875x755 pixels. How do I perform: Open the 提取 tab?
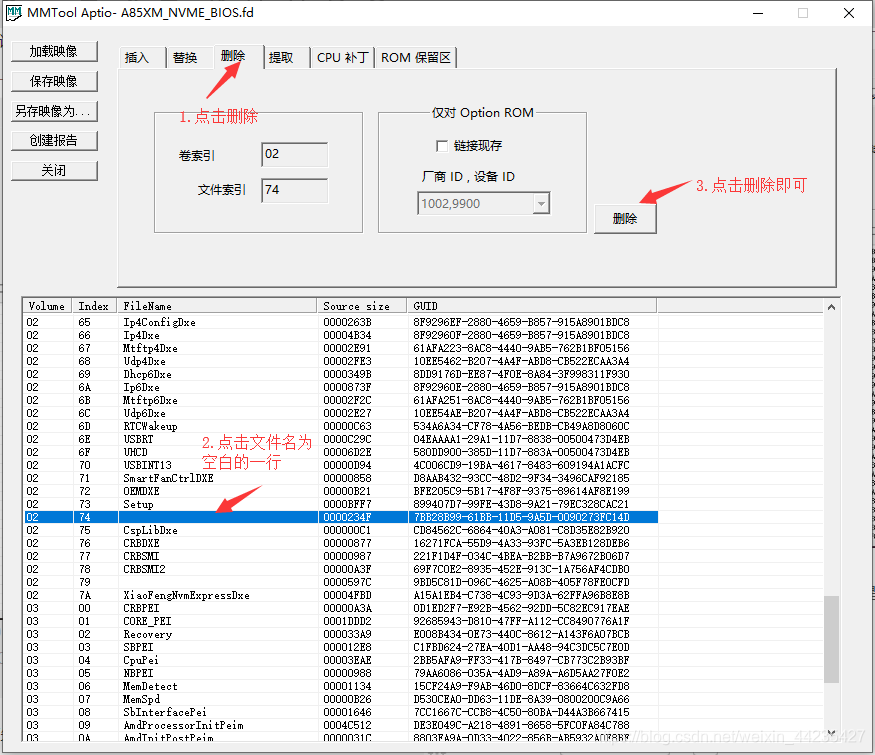coord(286,57)
